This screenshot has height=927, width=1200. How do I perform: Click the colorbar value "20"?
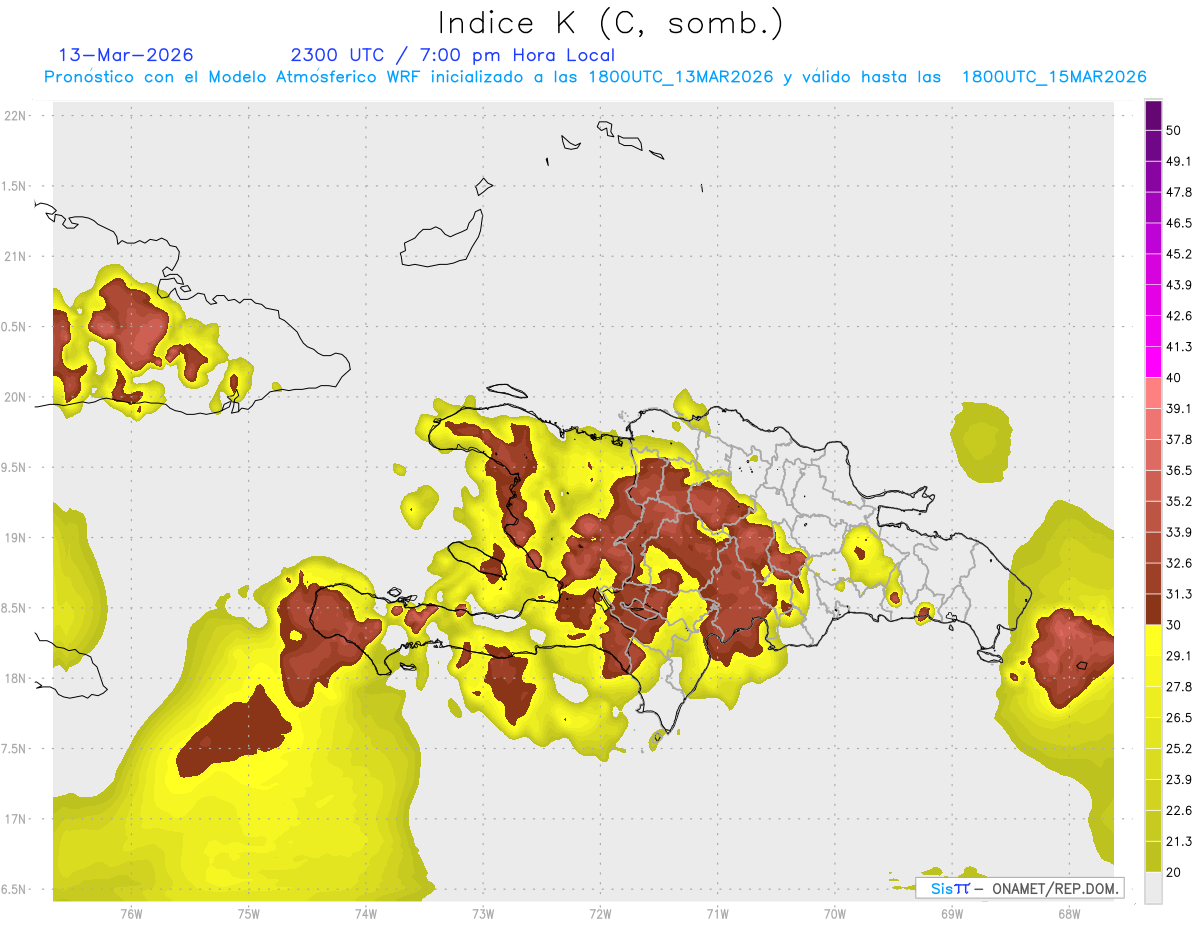coord(1174,872)
